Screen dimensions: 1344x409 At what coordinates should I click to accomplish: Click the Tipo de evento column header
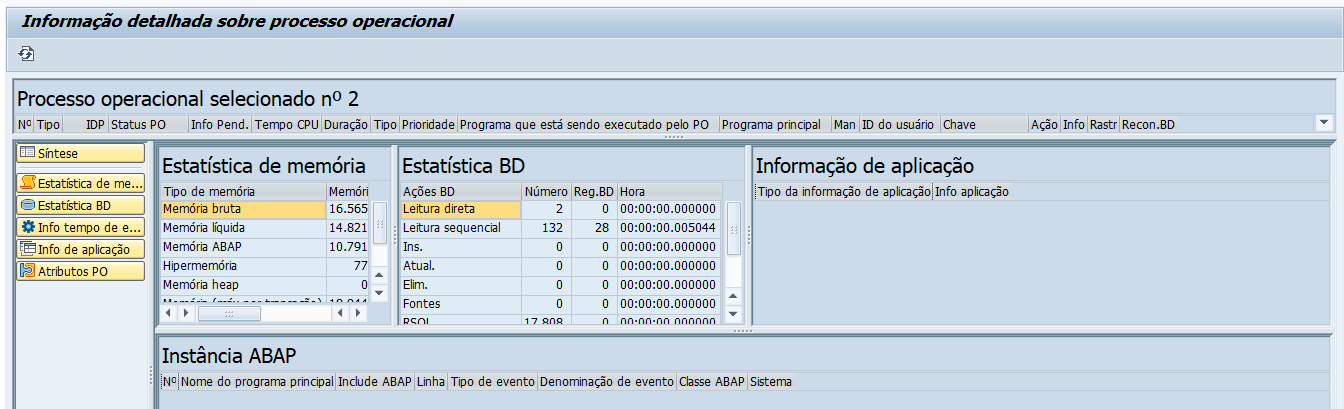click(493, 381)
